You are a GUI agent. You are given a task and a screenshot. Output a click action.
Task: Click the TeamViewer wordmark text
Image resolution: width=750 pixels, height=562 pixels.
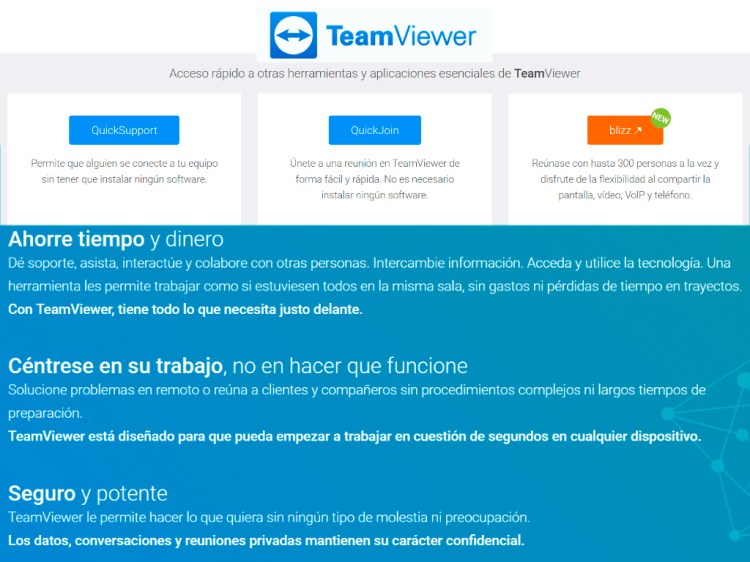(x=401, y=36)
